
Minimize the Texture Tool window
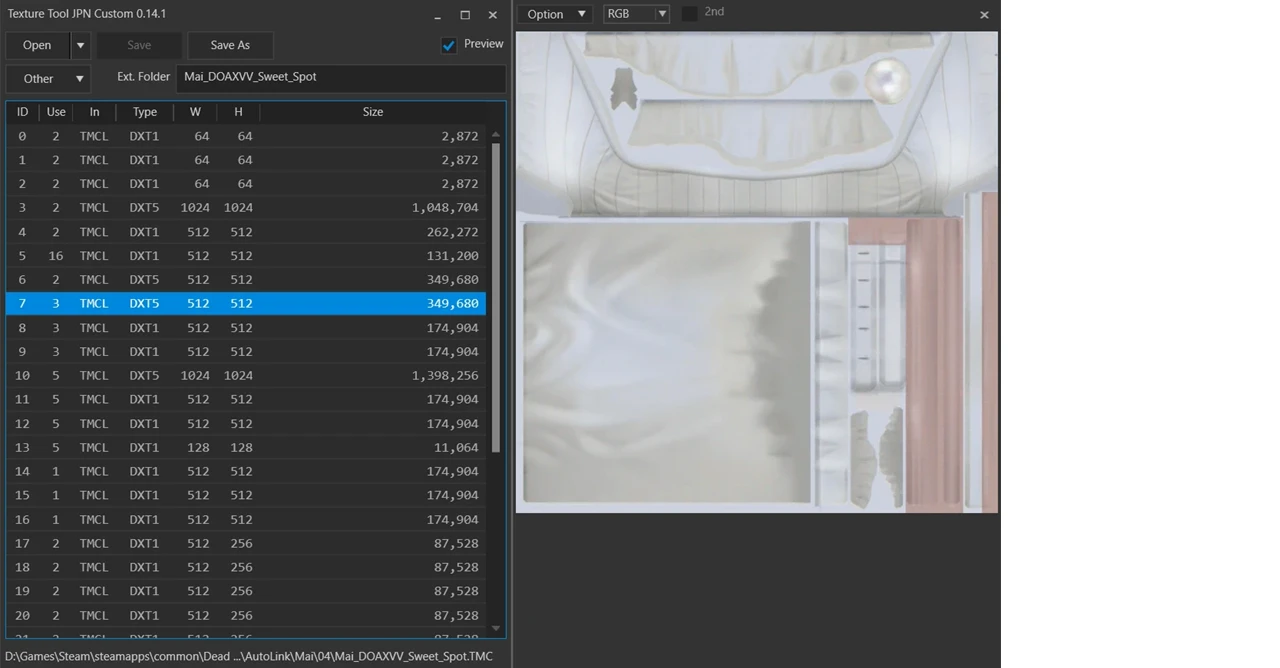coord(438,16)
